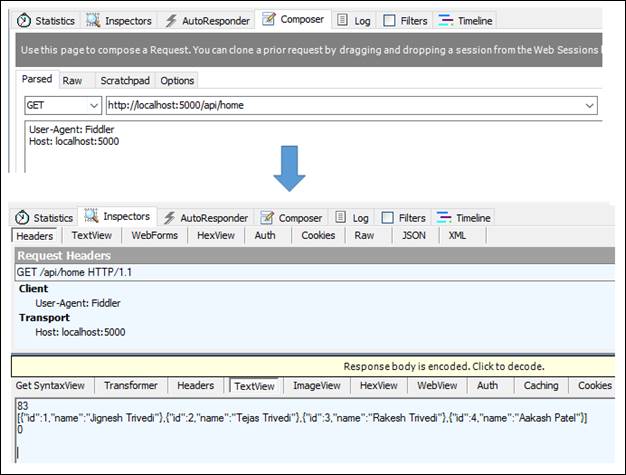Click the Inspectors magnifier icon in top panel

coord(93,20)
